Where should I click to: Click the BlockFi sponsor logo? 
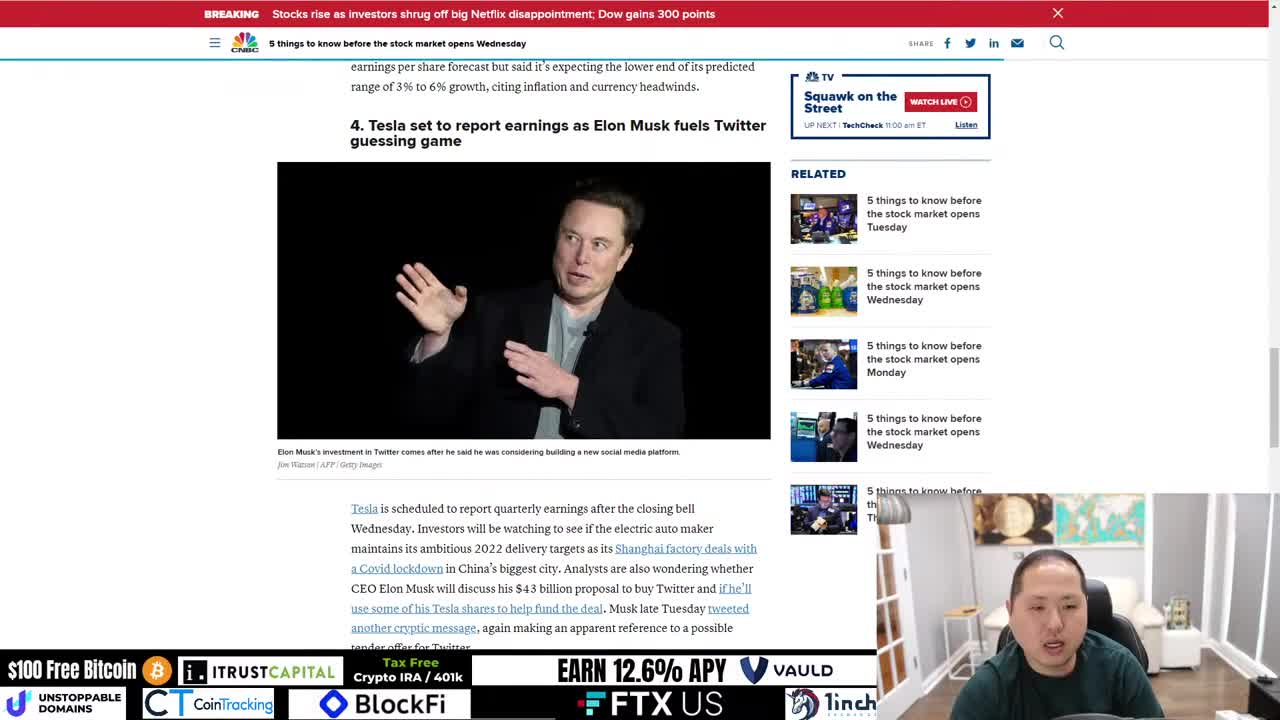pos(381,704)
